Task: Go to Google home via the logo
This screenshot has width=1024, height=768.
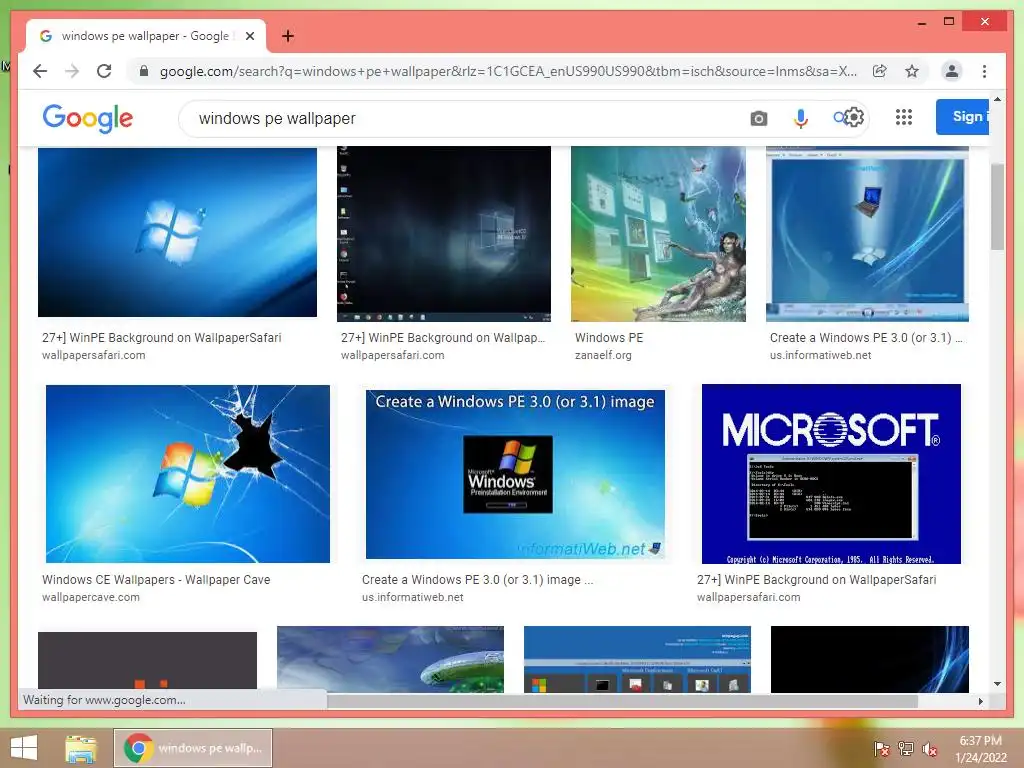Action: tap(88, 118)
